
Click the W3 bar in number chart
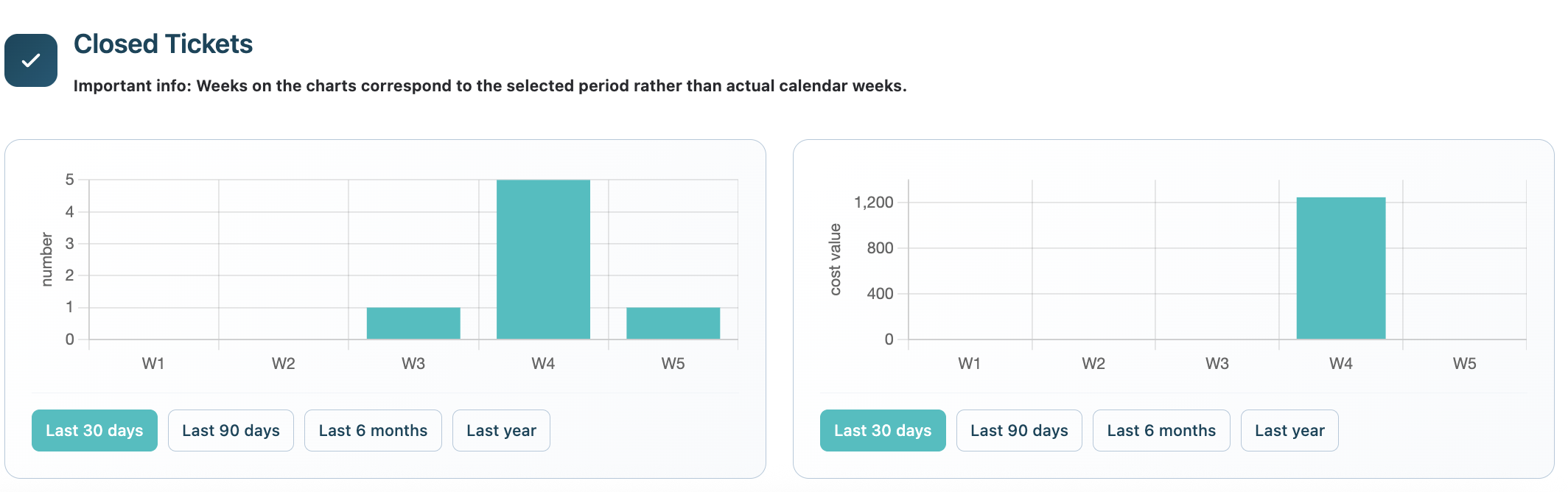pyautogui.click(x=413, y=323)
